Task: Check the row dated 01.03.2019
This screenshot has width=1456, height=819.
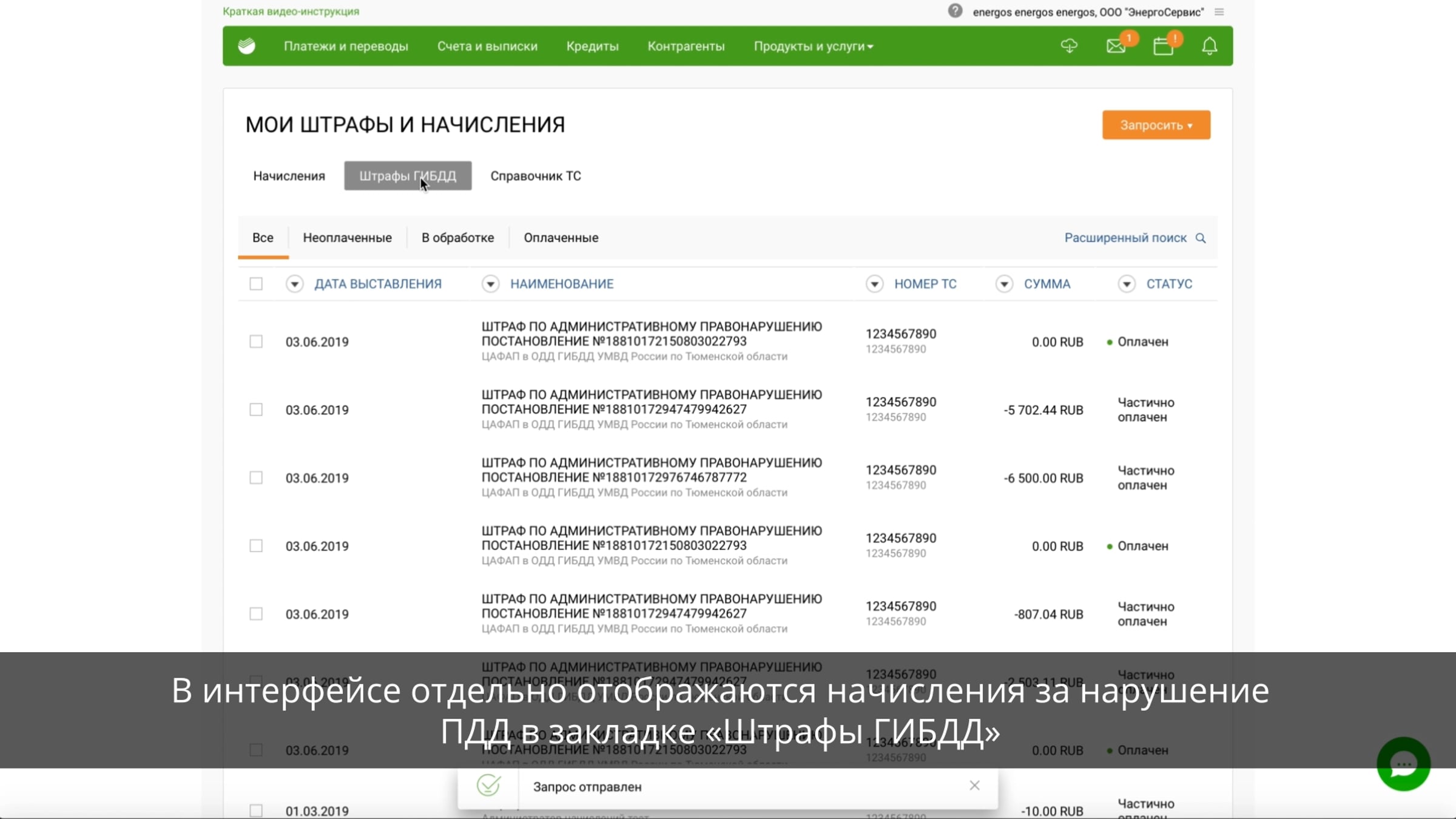Action: point(256,811)
